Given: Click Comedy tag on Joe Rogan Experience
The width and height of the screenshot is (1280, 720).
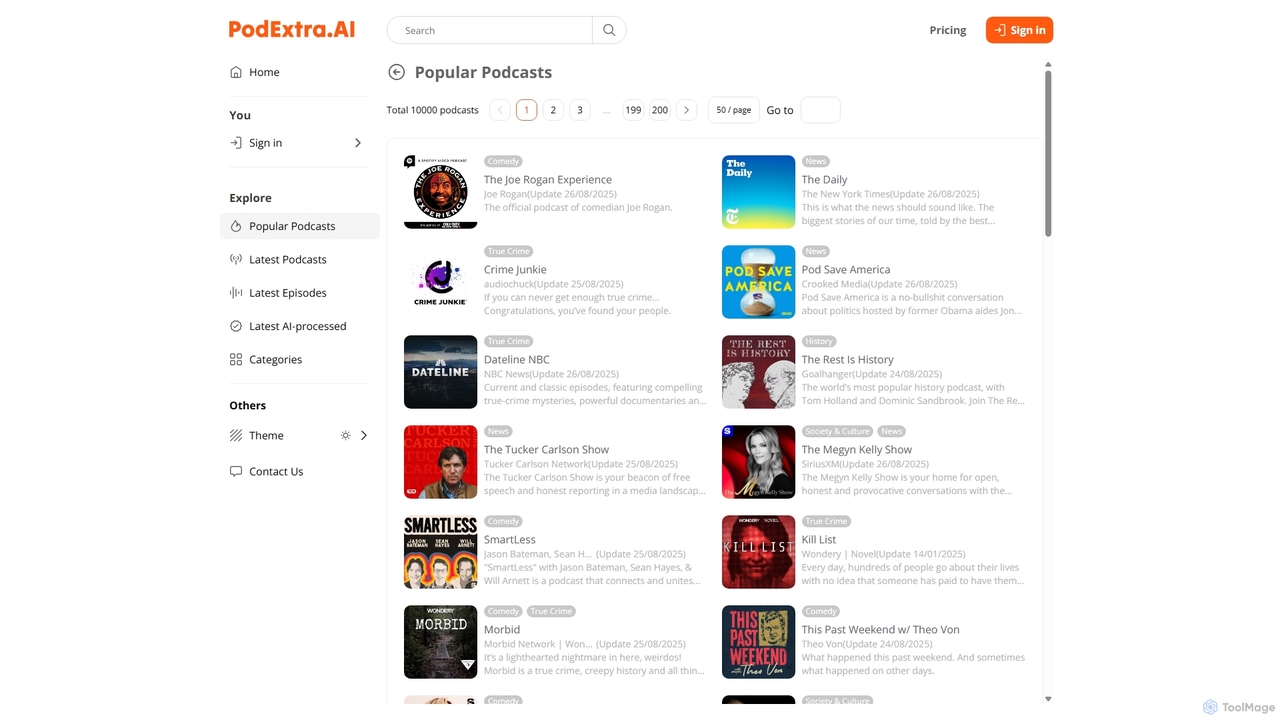Looking at the screenshot, I should click(x=503, y=161).
